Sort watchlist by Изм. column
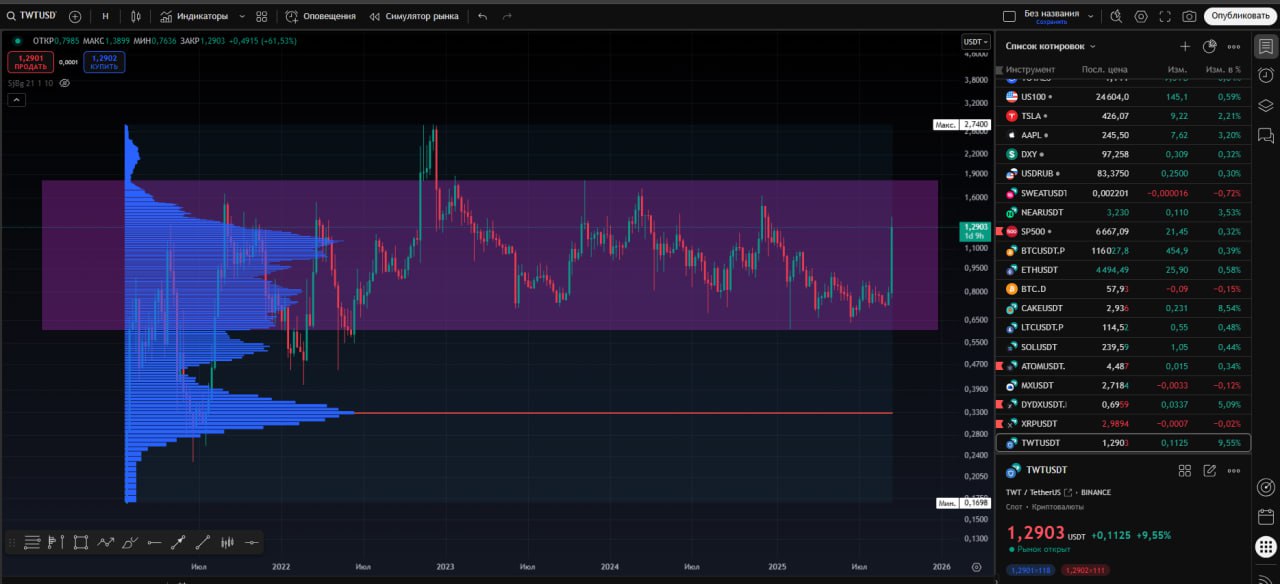This screenshot has width=1280, height=584. [1177, 69]
